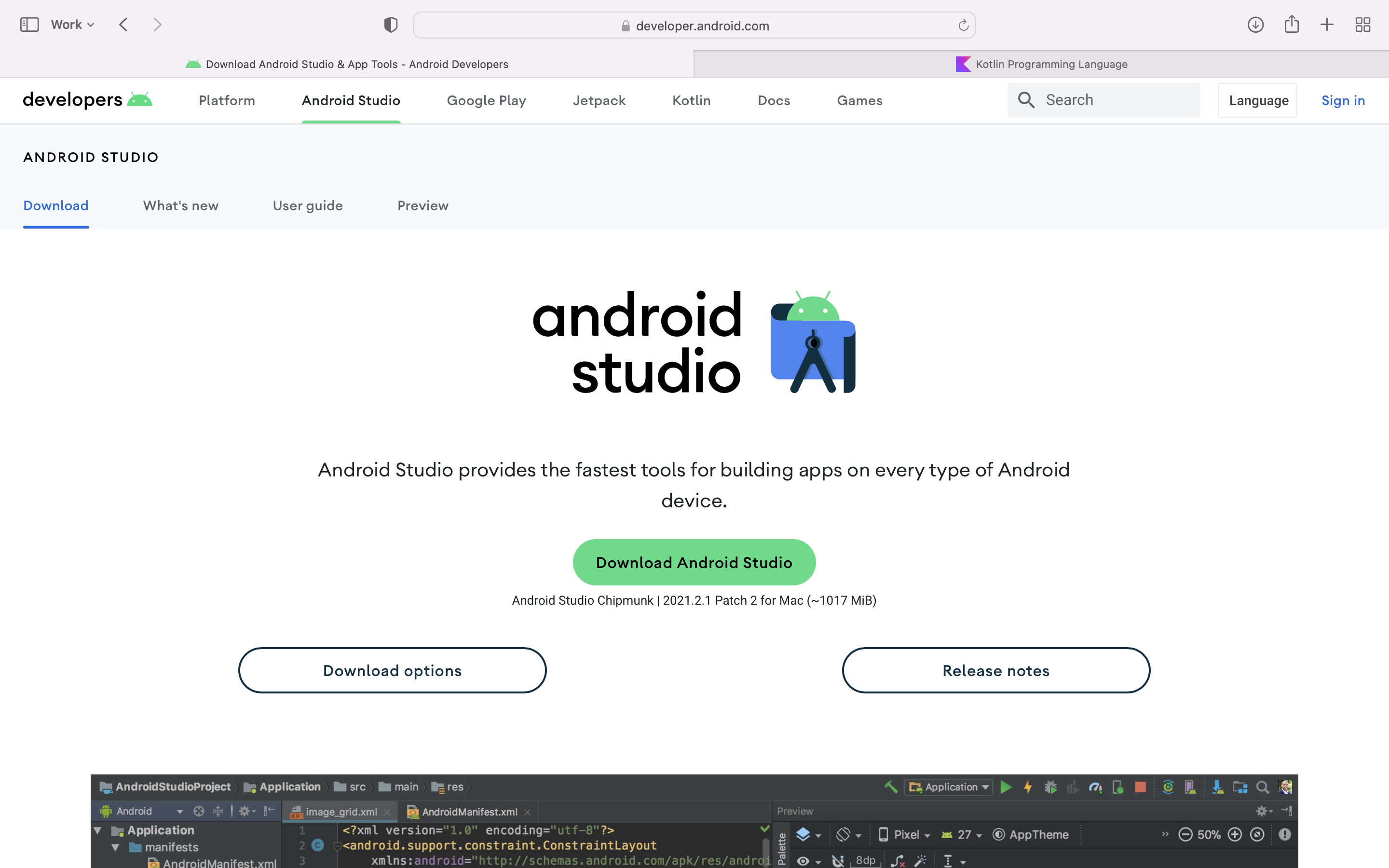Open the Release notes button
The height and width of the screenshot is (868, 1389).
click(996, 670)
